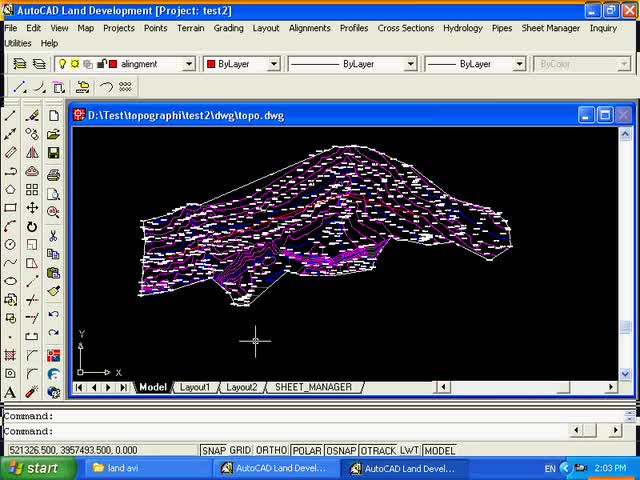Select the Mirror modify tool

(32, 153)
